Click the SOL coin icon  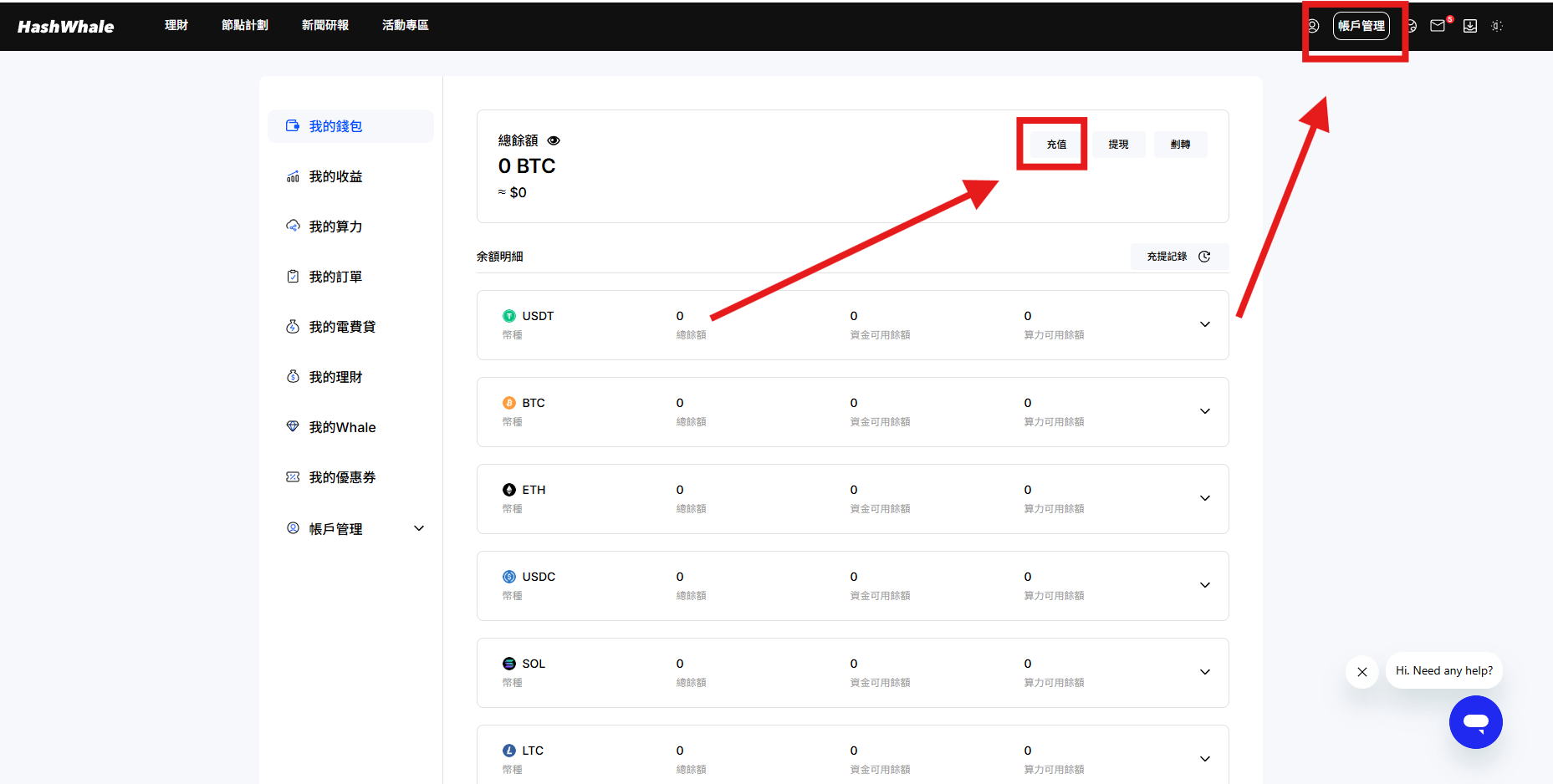pyautogui.click(x=509, y=664)
